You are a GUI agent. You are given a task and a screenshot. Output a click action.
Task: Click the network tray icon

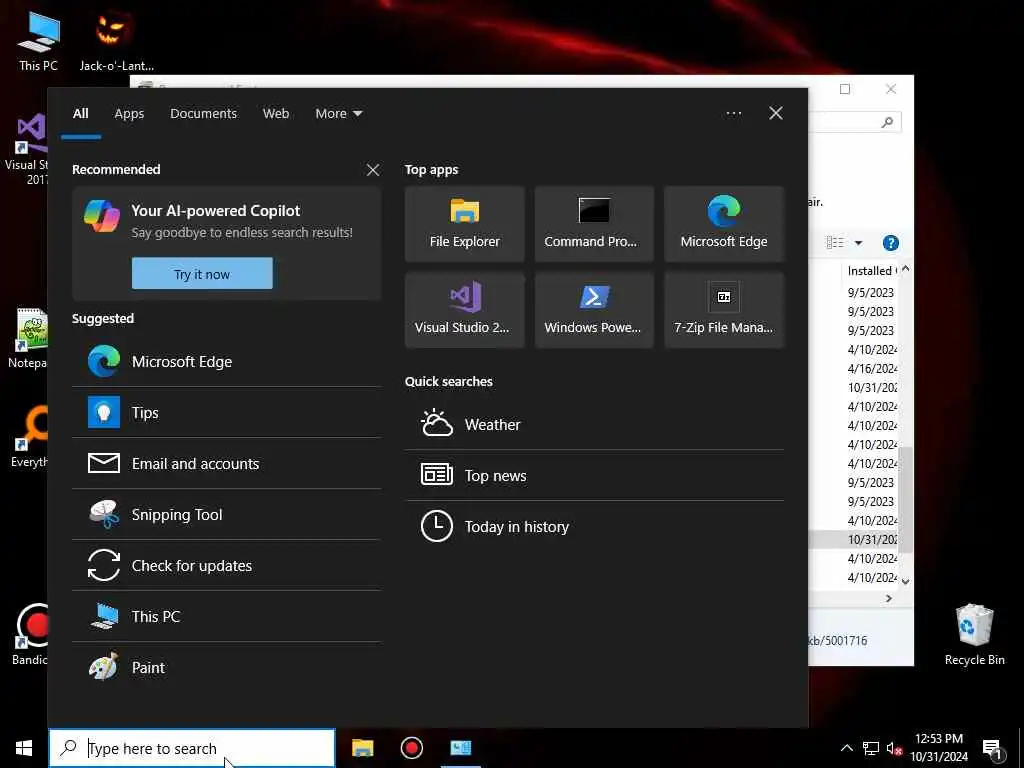pos(871,748)
